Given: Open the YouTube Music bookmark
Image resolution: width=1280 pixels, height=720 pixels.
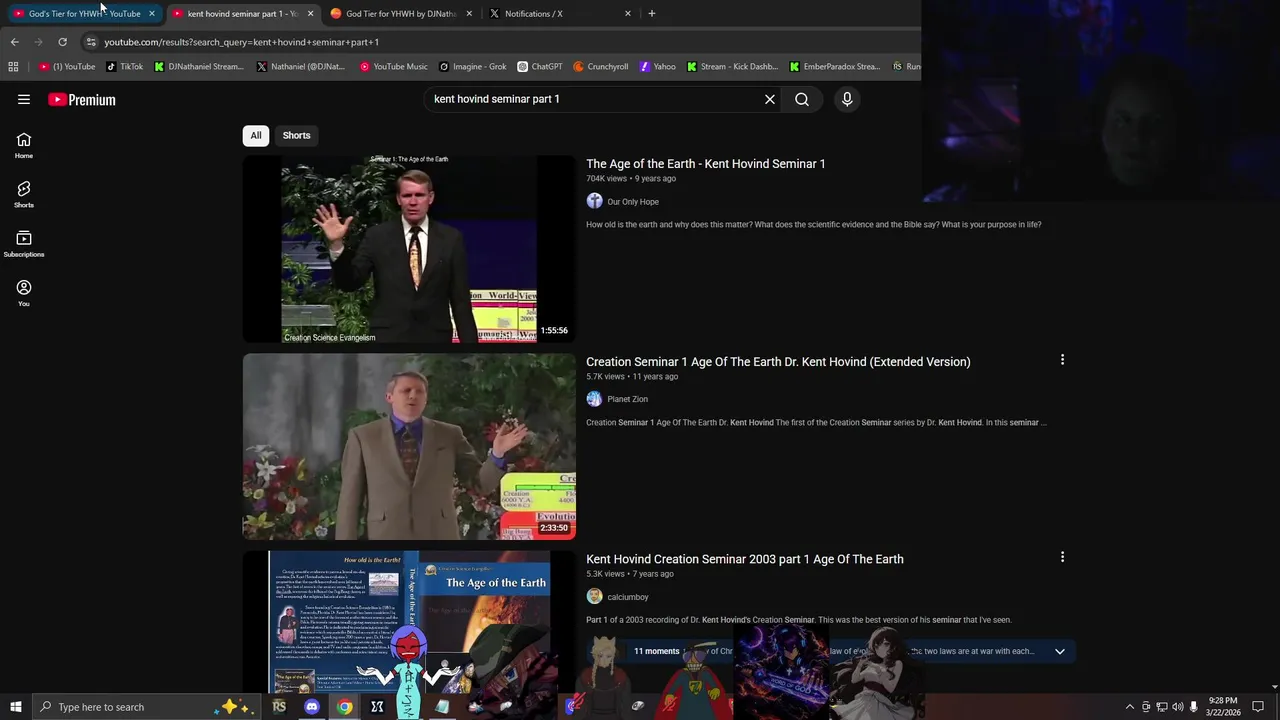Looking at the screenshot, I should point(393,67).
